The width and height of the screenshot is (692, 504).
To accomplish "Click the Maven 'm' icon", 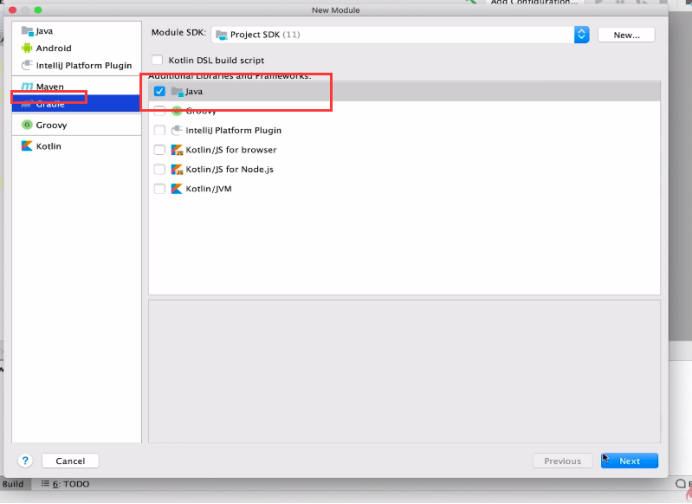I will 27,87.
